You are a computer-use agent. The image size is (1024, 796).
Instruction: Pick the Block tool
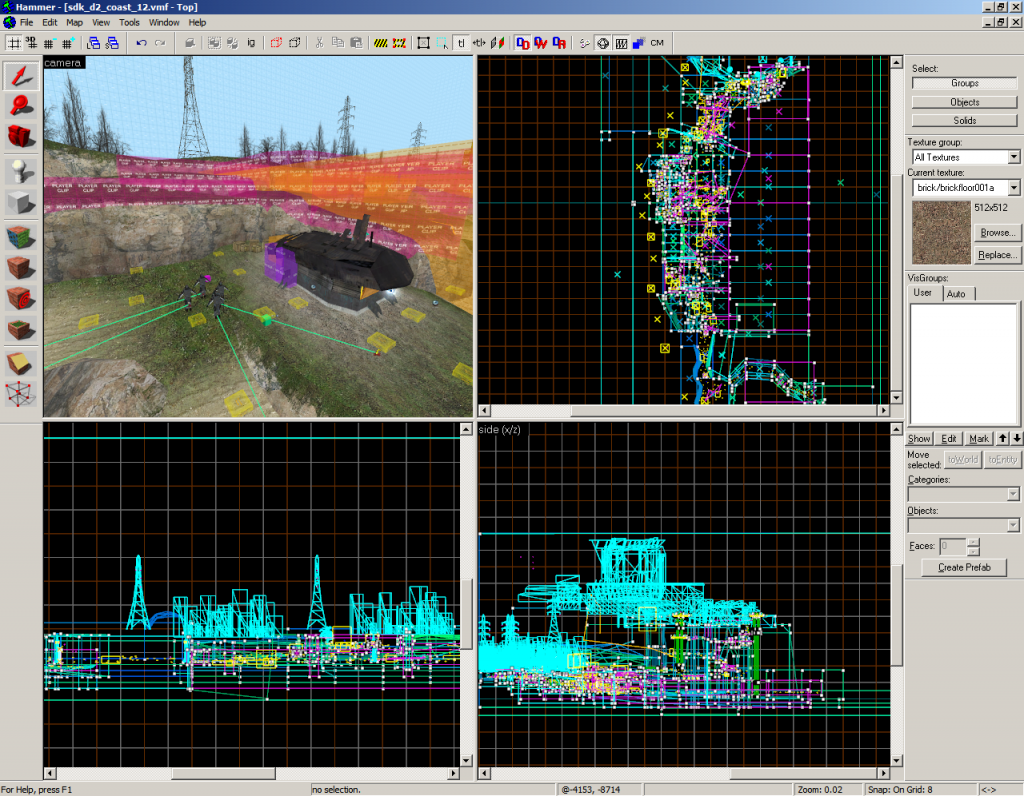click(x=21, y=204)
